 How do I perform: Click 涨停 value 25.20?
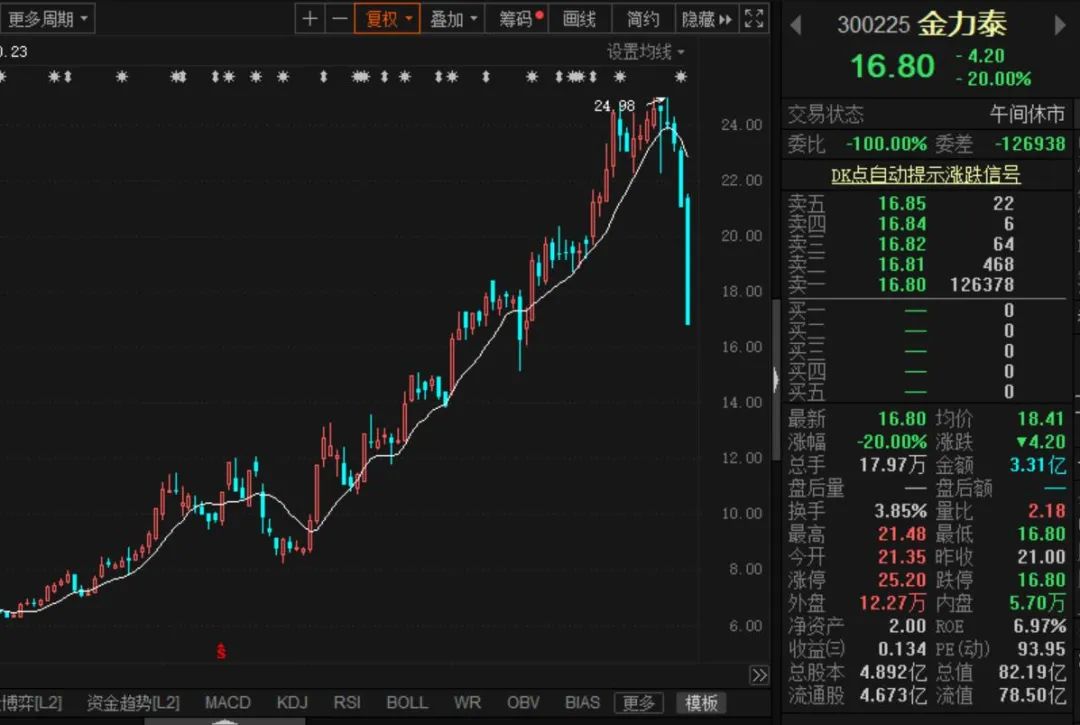(902, 580)
